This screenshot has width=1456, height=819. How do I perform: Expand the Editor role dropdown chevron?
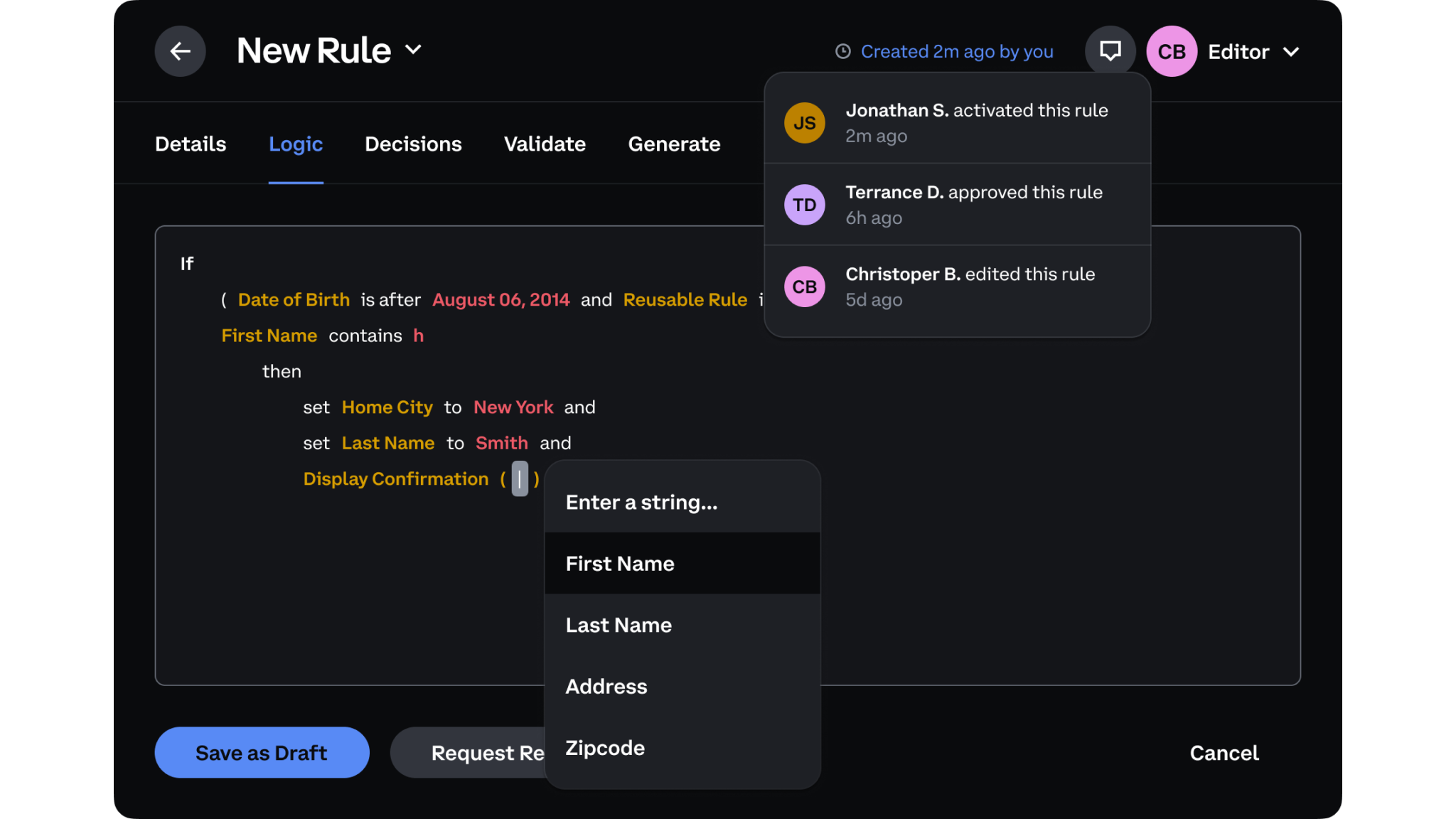pos(1291,52)
